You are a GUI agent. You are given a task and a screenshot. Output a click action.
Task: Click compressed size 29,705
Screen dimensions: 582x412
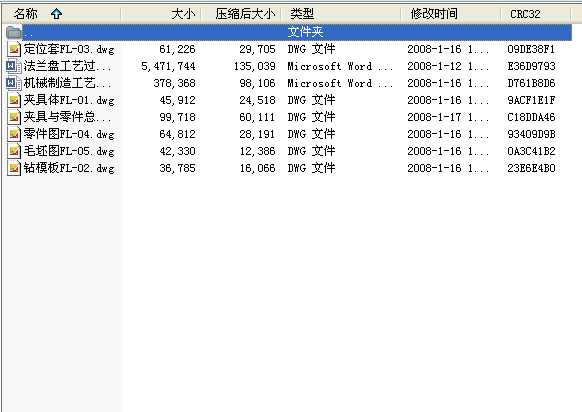pos(257,49)
